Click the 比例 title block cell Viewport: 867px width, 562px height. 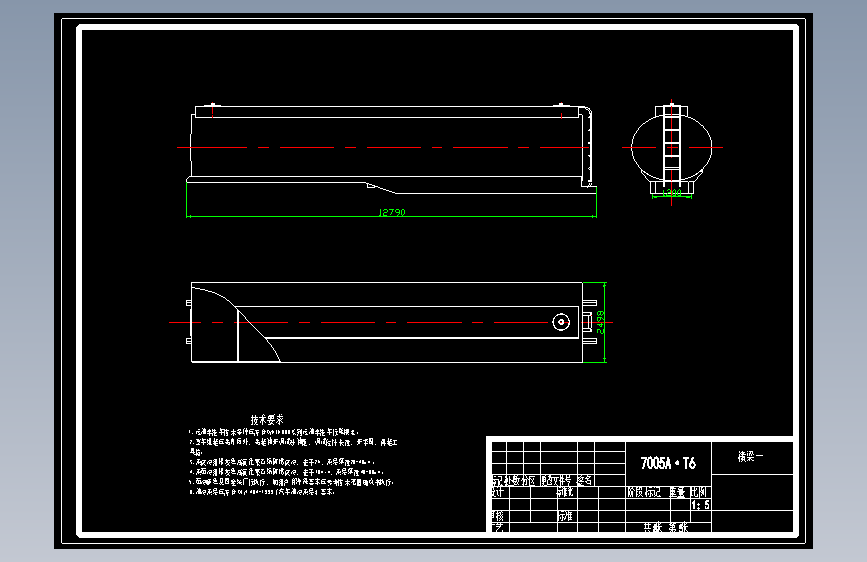click(x=699, y=492)
